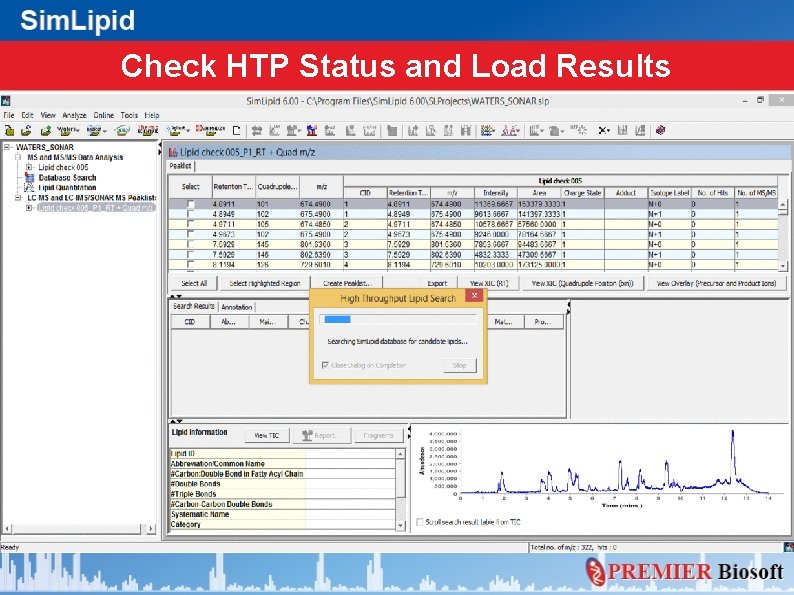This screenshot has width=794, height=595.
Task: Tick checkbox for row 4.9673 quadrupole 102
Action: click(190, 234)
